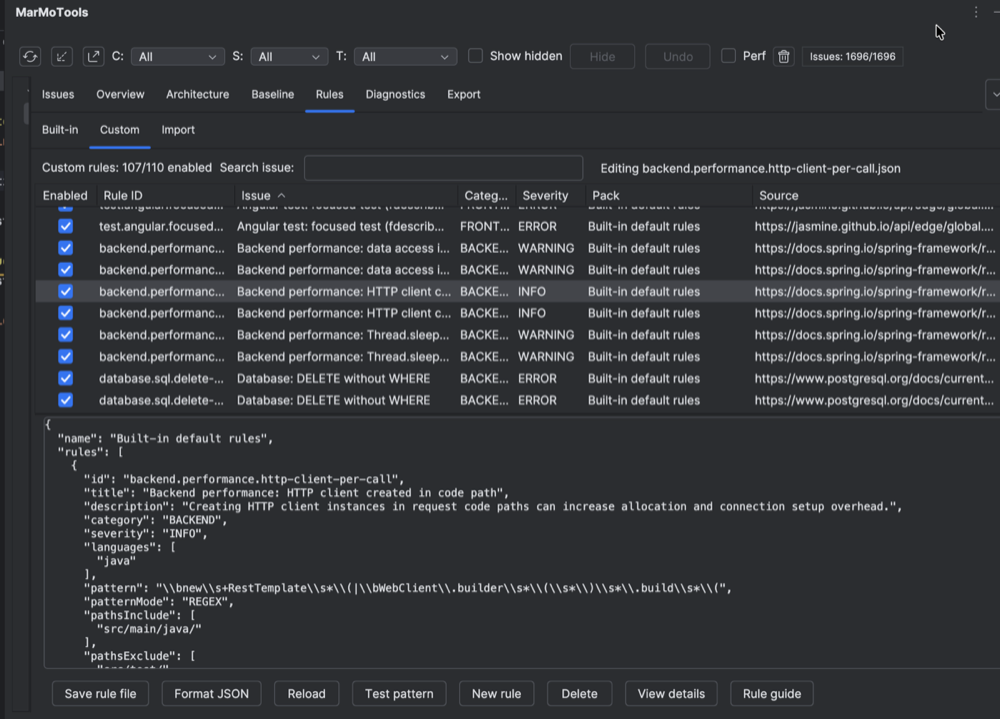Switch to the Diagnostics tab
The height and width of the screenshot is (719, 1000).
[395, 93]
